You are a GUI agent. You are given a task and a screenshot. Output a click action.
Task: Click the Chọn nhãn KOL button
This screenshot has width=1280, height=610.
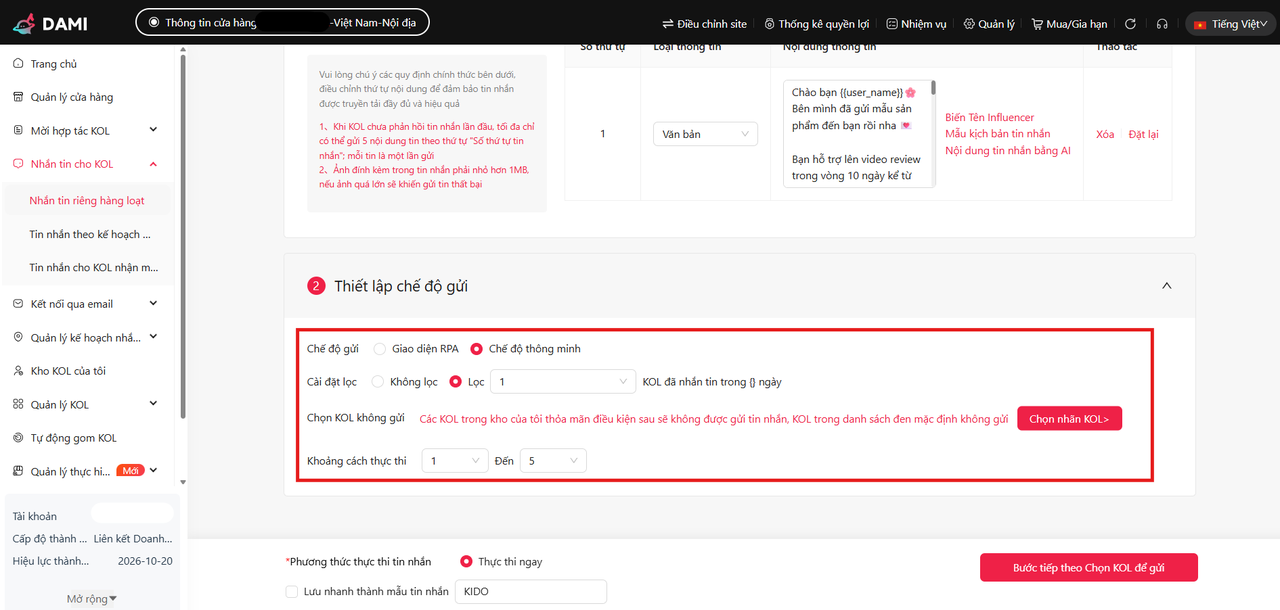1069,419
